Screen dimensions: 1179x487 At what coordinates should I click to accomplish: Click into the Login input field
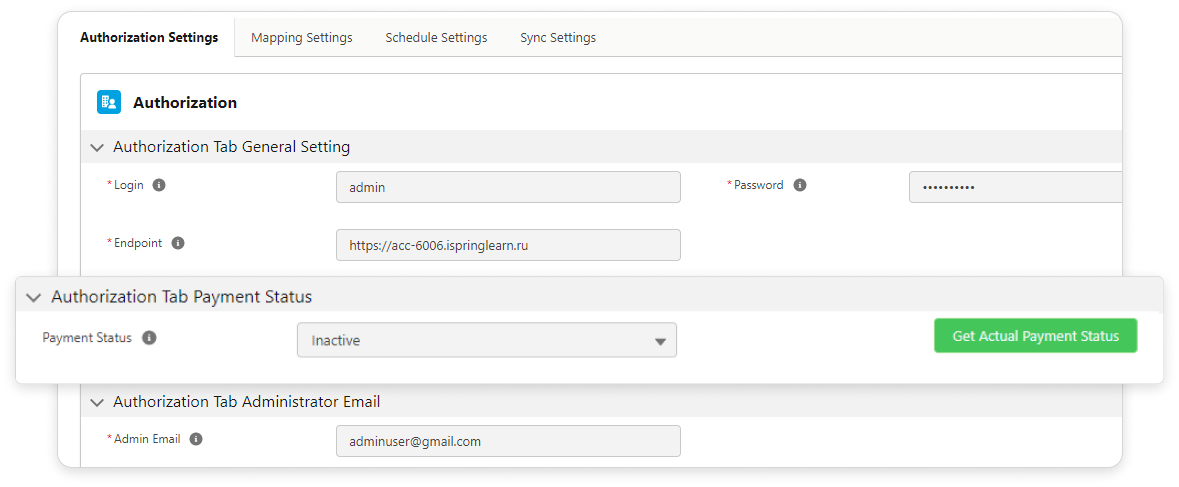(x=508, y=187)
